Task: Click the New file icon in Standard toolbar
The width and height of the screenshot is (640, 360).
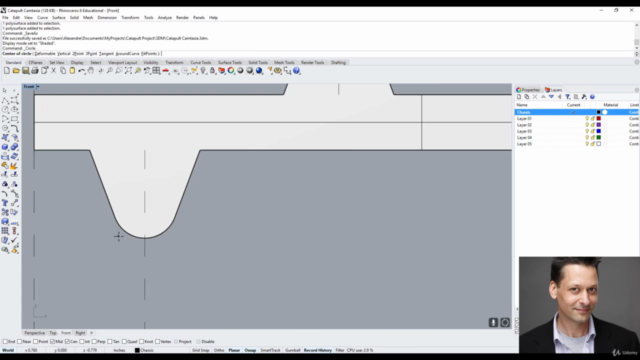Action: (7, 71)
